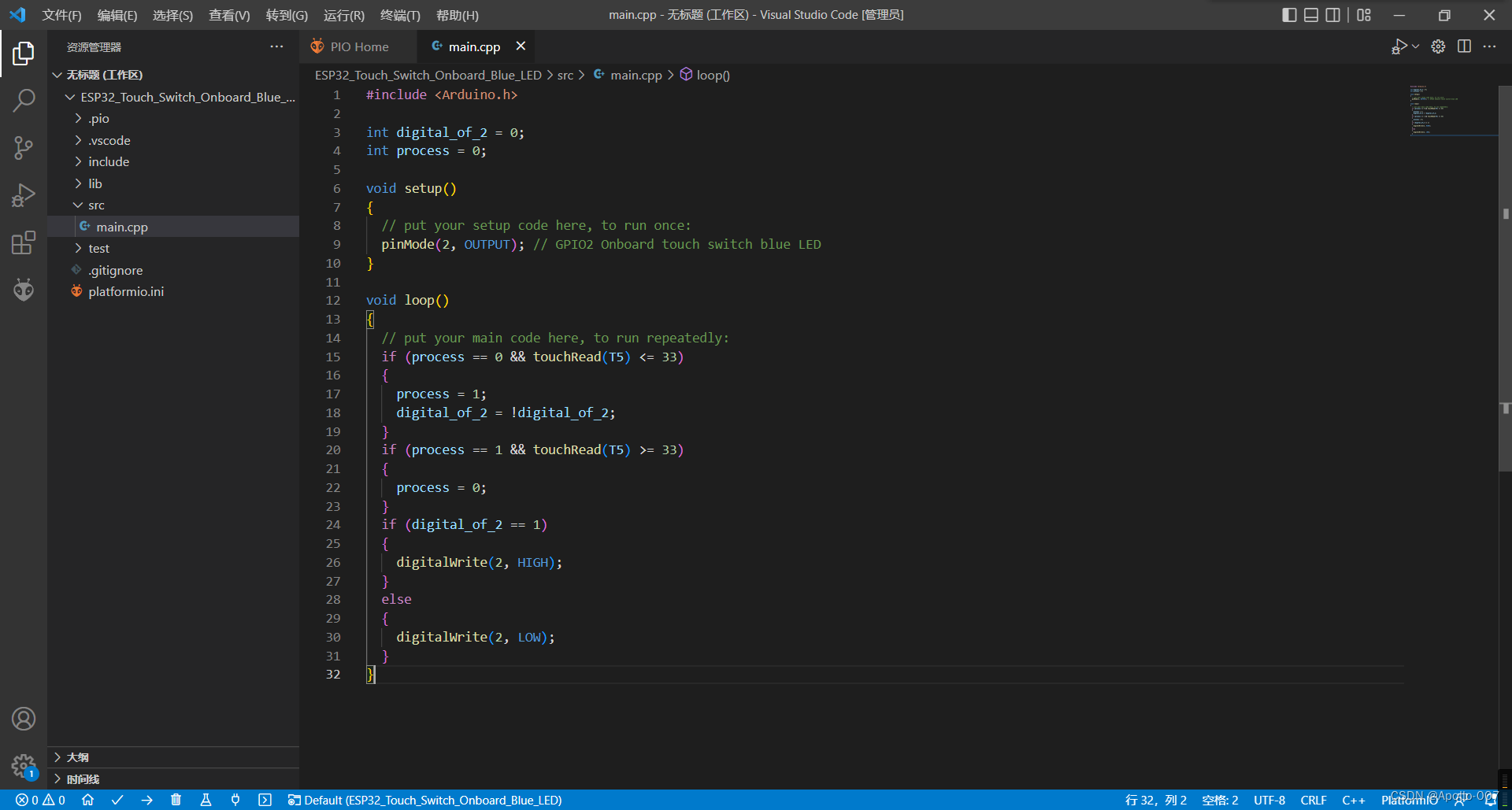Open the PlatformIO sidebar alien icon
Screen dimensions: 1512x810
[24, 289]
